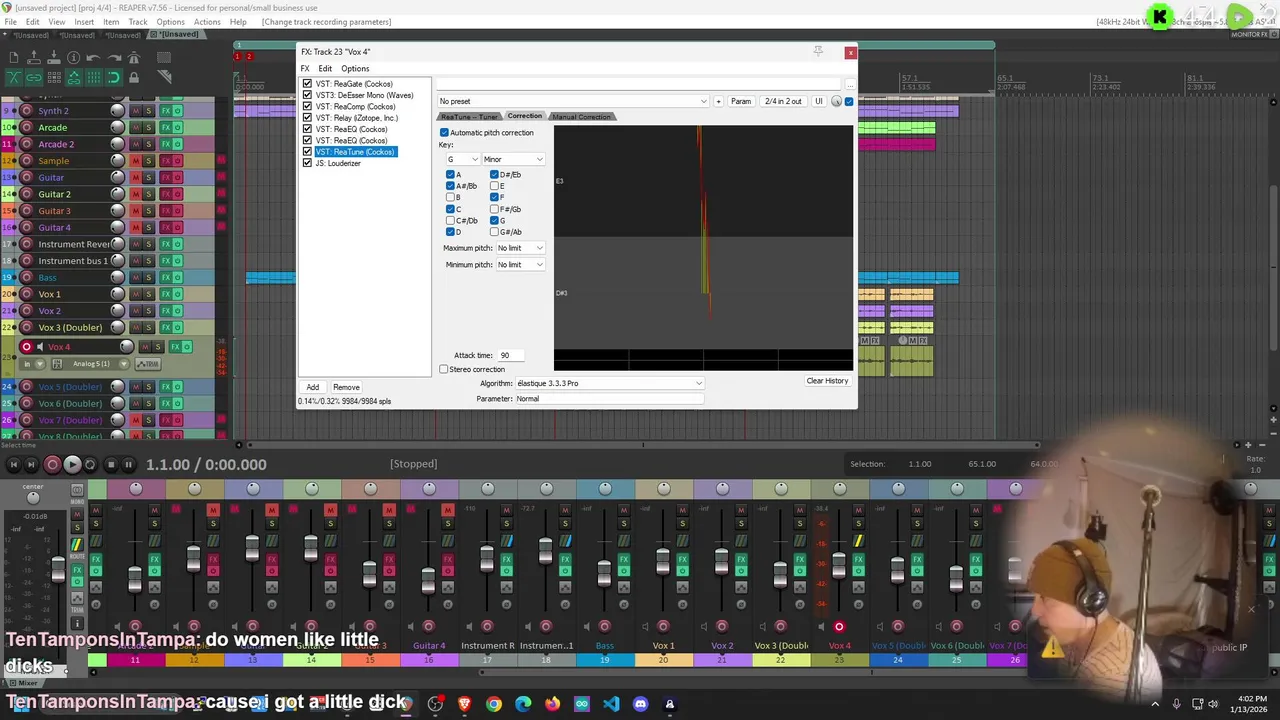The width and height of the screenshot is (1280, 720).
Task: Disarm record on Vox 4 track
Action: (26, 347)
